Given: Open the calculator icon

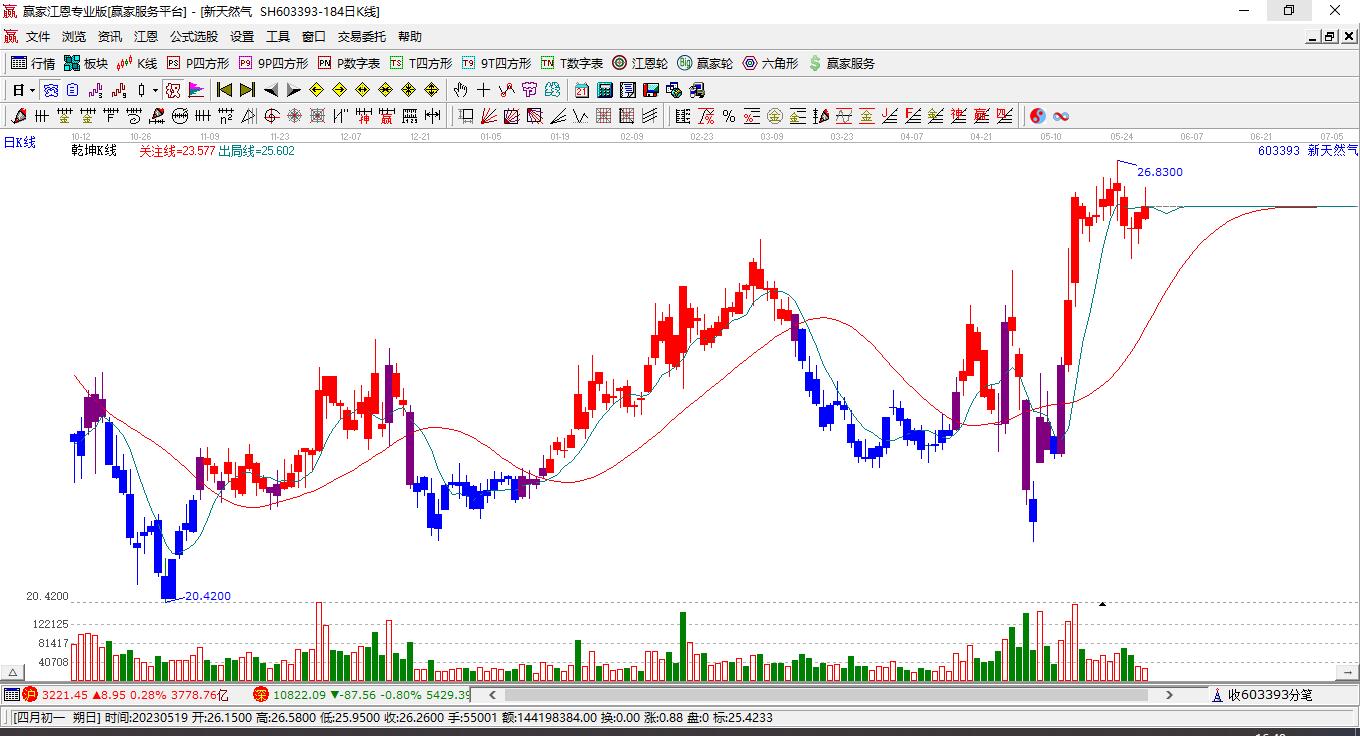Looking at the screenshot, I should pos(605,90).
